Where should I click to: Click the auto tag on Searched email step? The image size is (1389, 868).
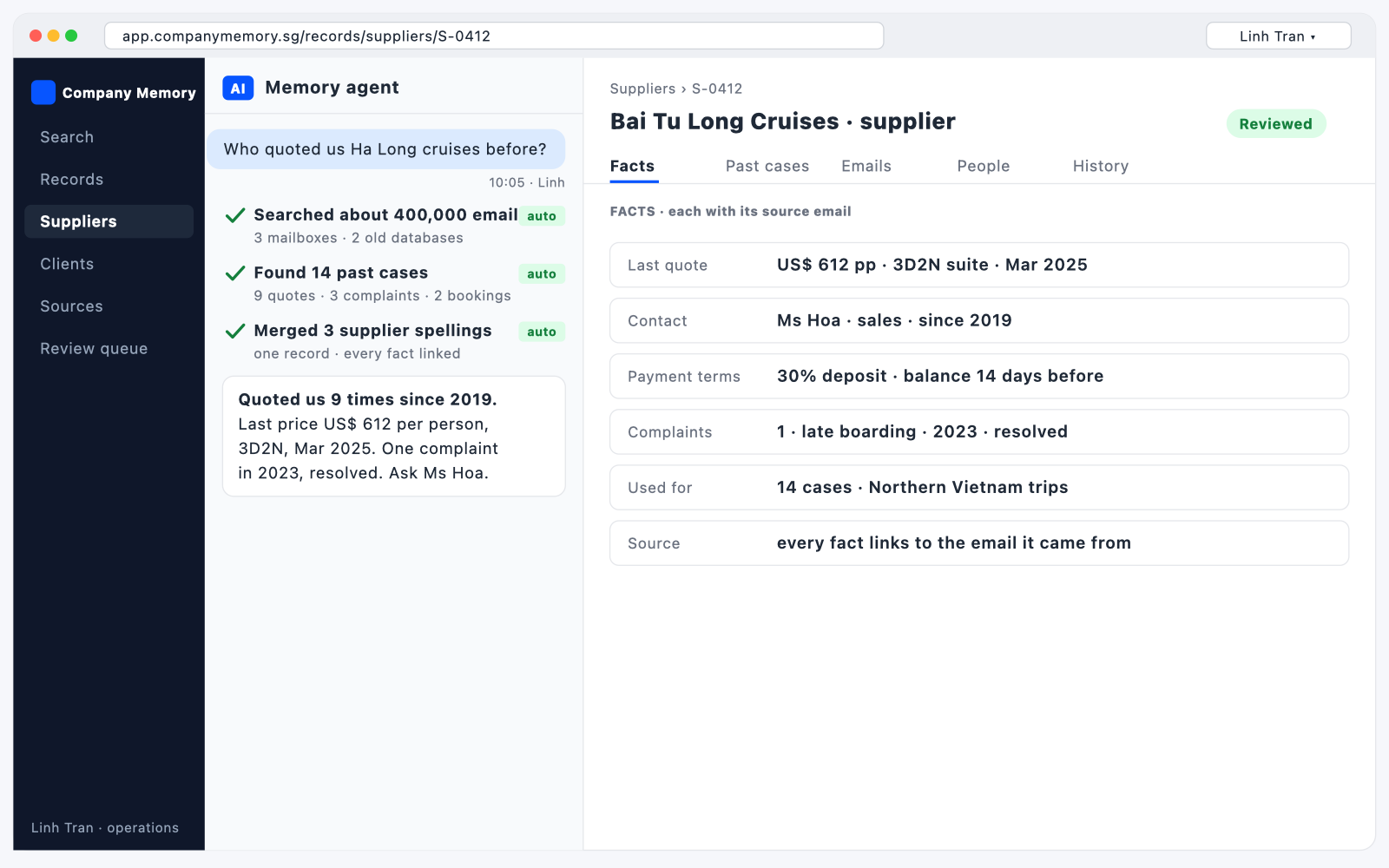click(542, 216)
